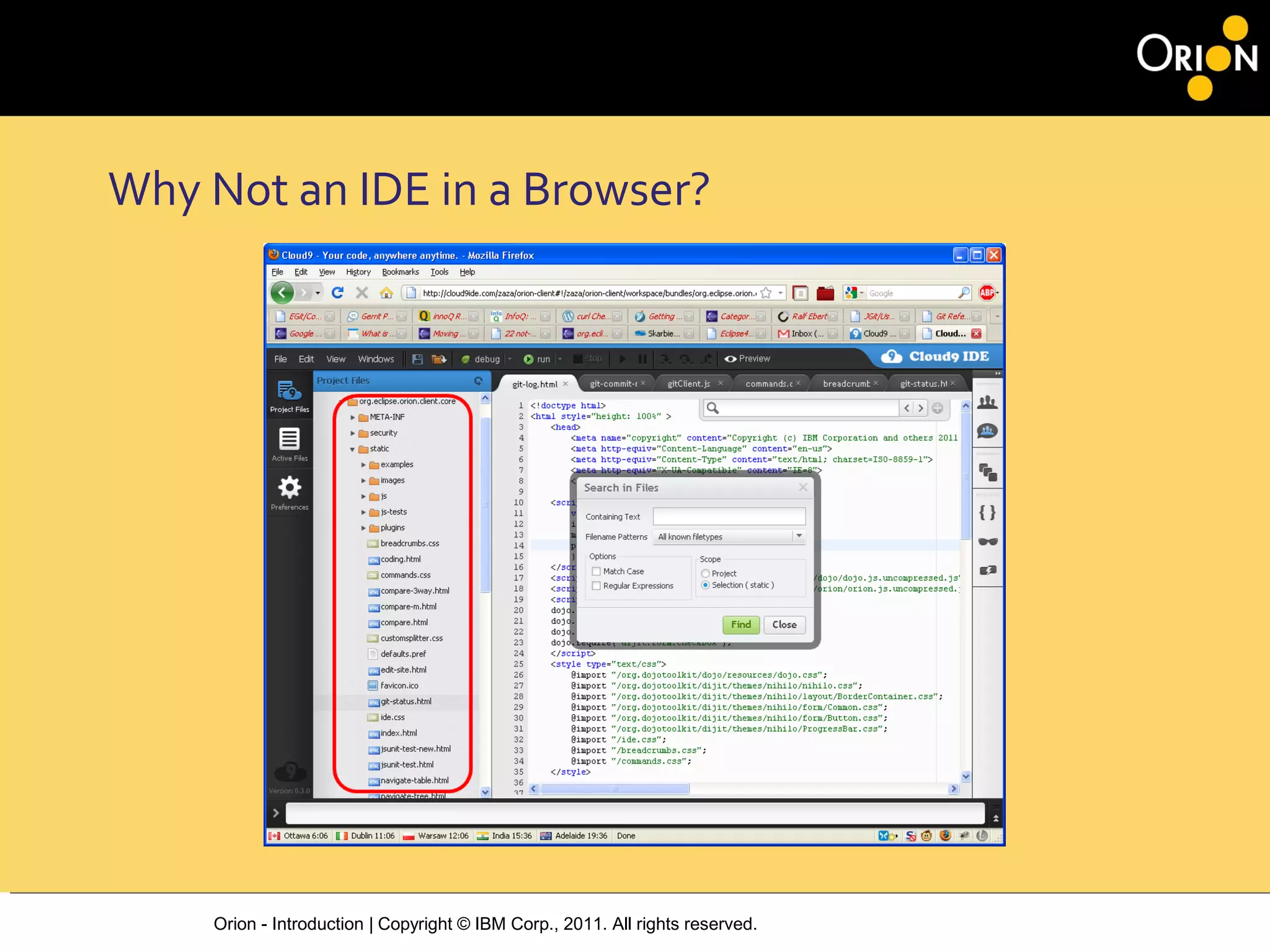Select the Selection ( static ) radio button
The height and width of the screenshot is (952, 1270).
(x=705, y=585)
